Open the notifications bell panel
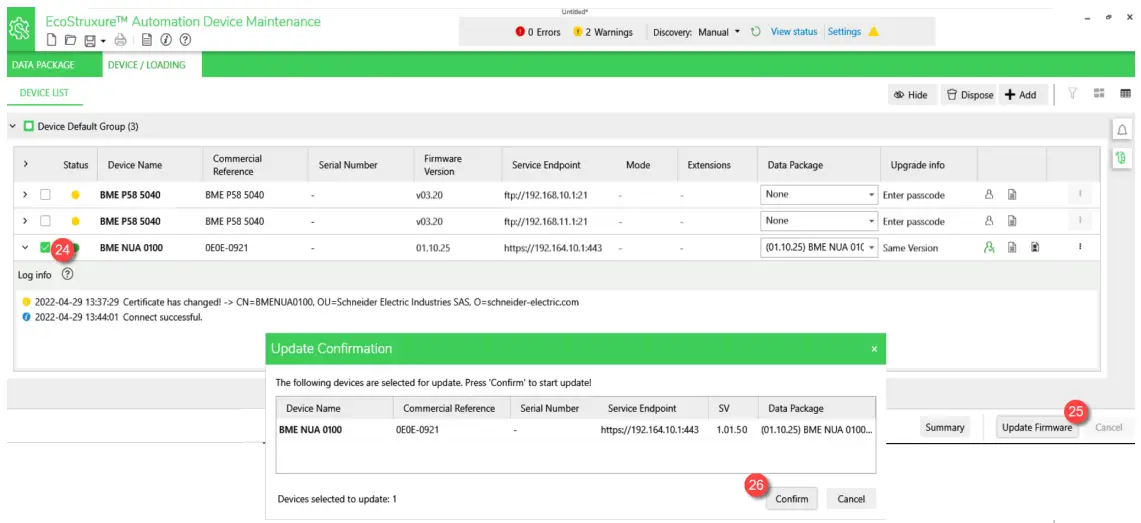Viewport: 1141px width, 523px height. pos(1122,130)
